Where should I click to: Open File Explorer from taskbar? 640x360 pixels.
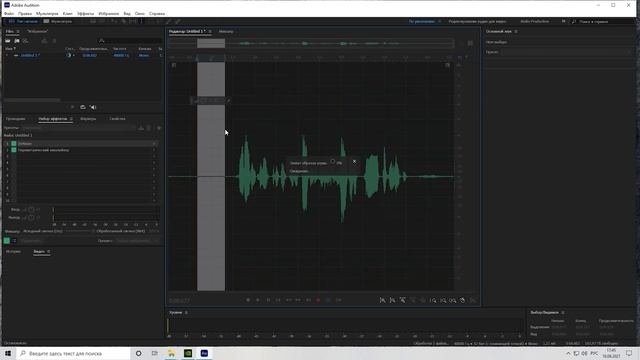(171, 353)
